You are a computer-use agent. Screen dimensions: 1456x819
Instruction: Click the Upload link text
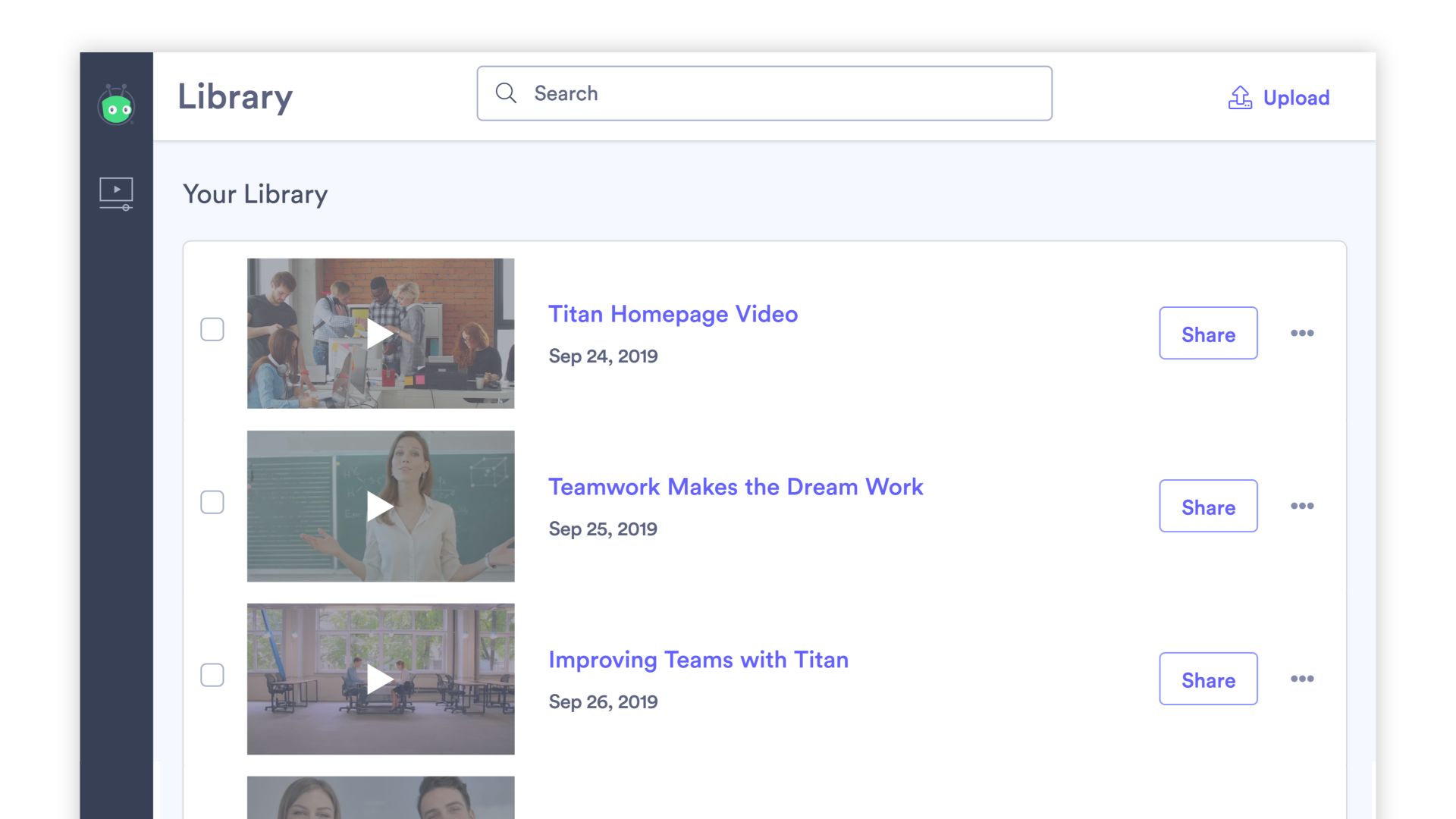click(1296, 98)
